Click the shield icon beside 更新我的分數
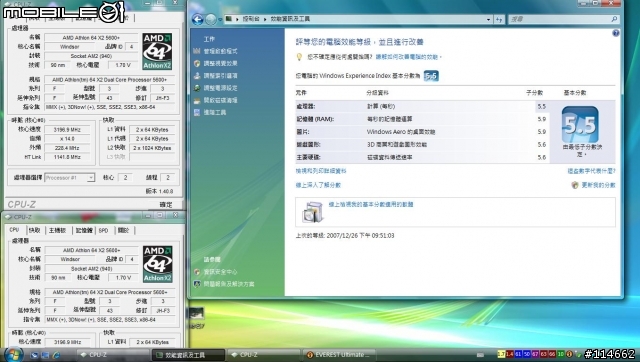The image size is (640, 362). 575,185
